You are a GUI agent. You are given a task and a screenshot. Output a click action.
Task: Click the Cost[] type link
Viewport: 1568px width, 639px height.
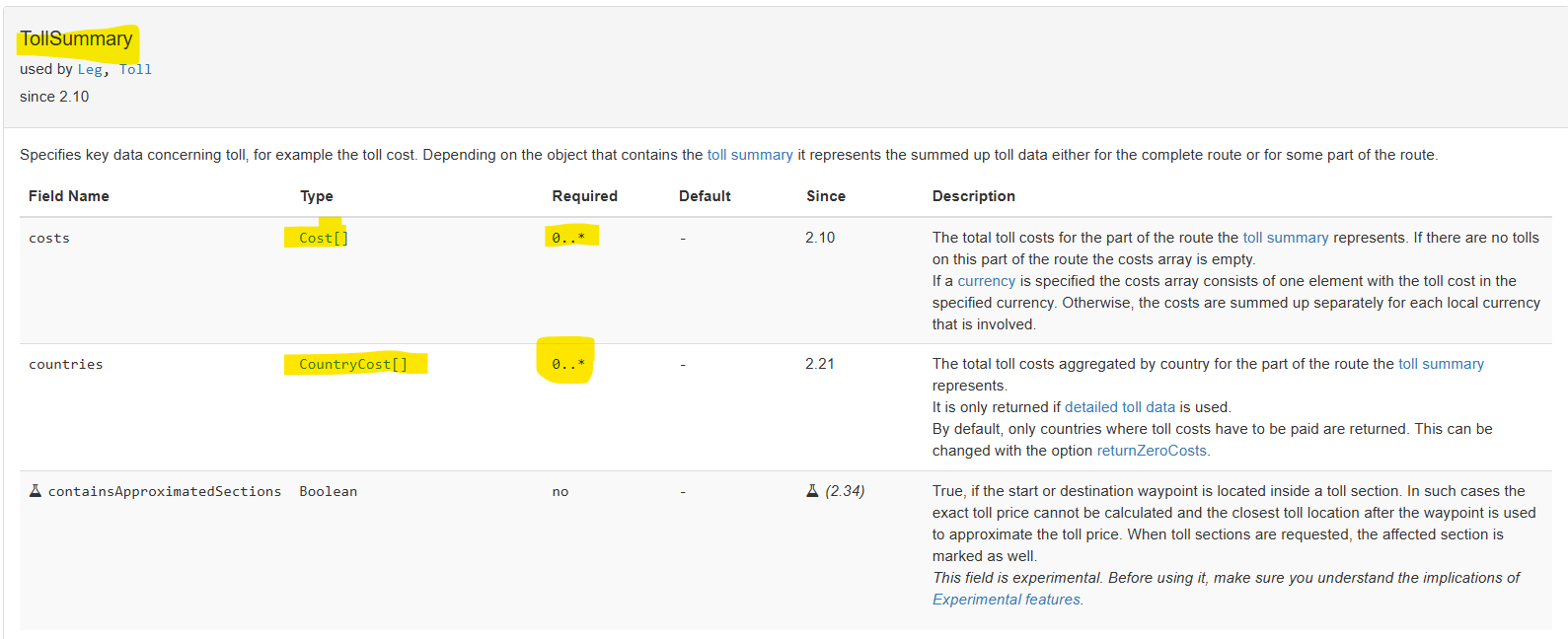point(323,238)
